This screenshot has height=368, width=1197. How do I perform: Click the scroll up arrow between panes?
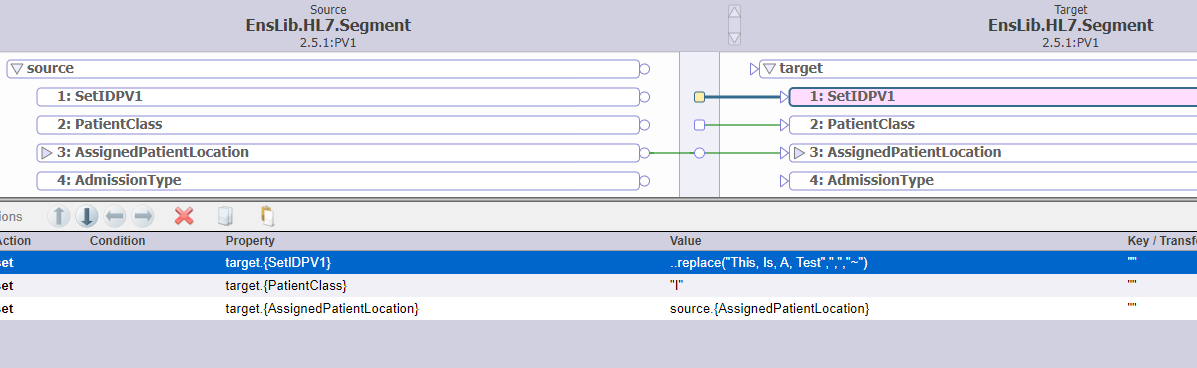pos(734,11)
